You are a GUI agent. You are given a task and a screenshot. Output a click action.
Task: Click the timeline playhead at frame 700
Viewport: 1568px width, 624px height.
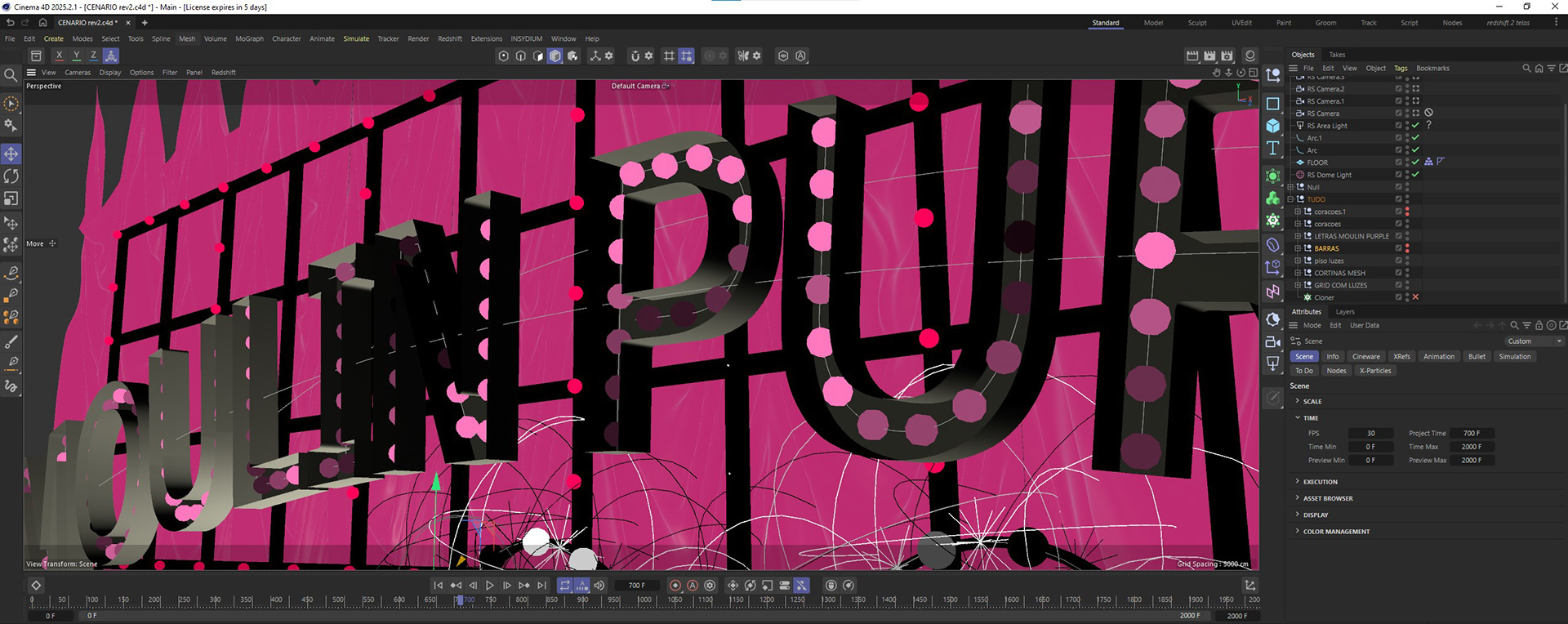[459, 600]
